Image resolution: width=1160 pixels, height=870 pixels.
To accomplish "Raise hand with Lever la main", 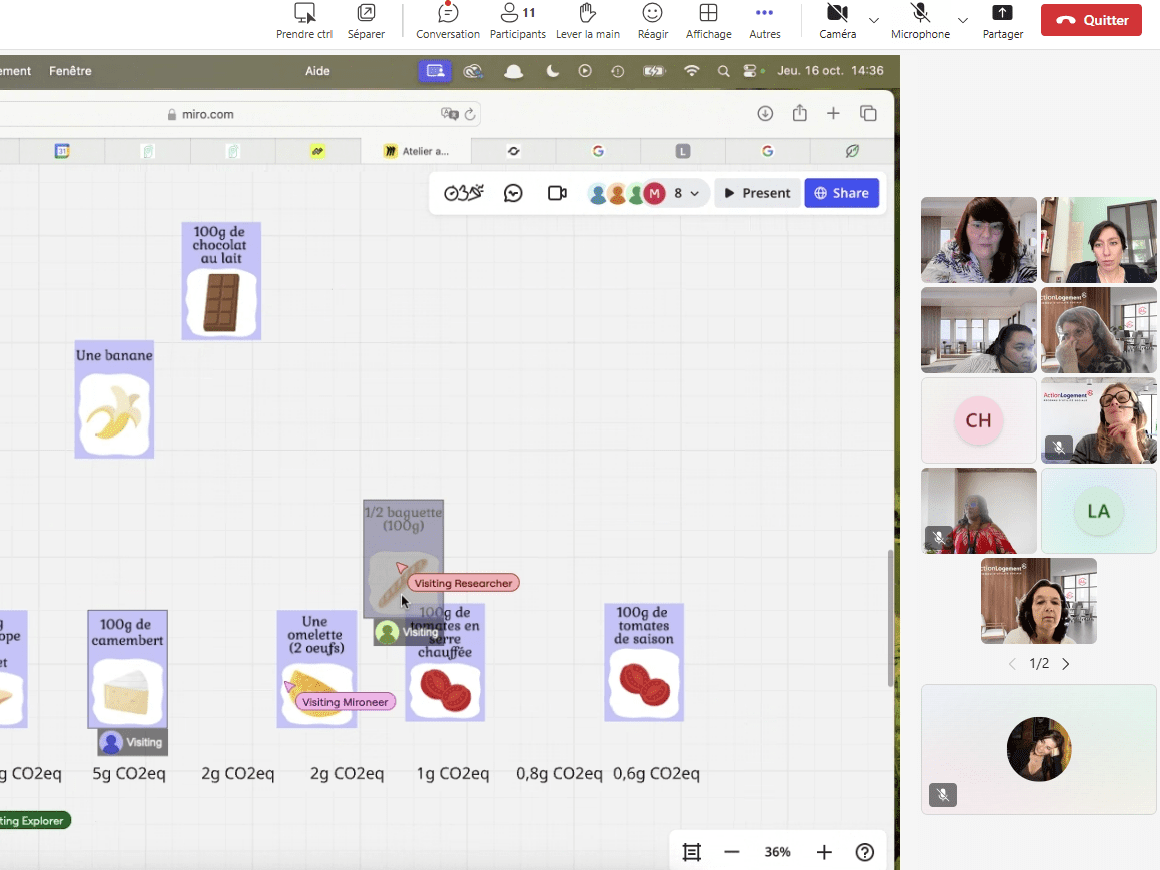I will coord(587,21).
